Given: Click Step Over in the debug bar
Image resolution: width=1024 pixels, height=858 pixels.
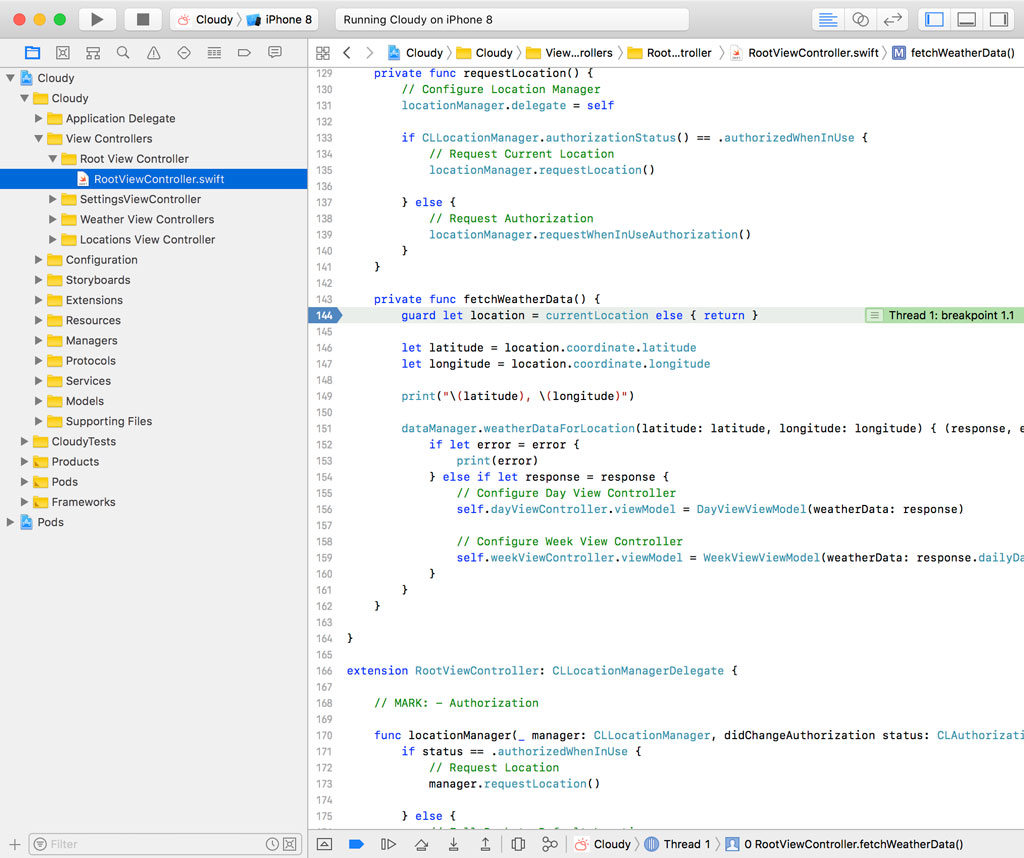Looking at the screenshot, I should pos(422,844).
